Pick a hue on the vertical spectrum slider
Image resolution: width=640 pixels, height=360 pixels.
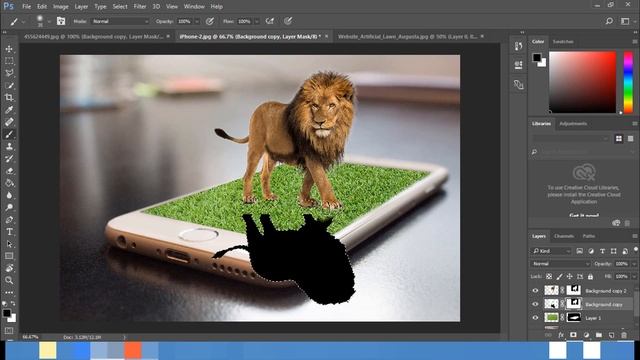tap(628, 82)
